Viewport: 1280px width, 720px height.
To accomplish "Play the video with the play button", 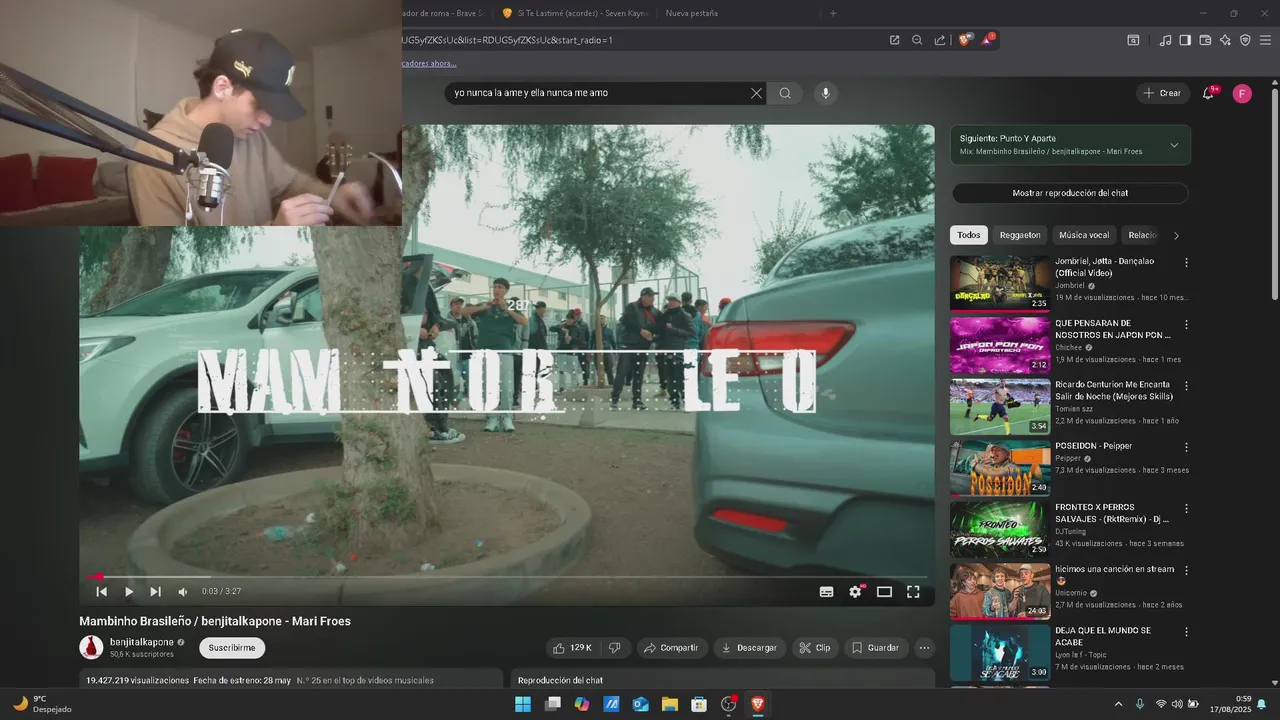I will coord(128,592).
